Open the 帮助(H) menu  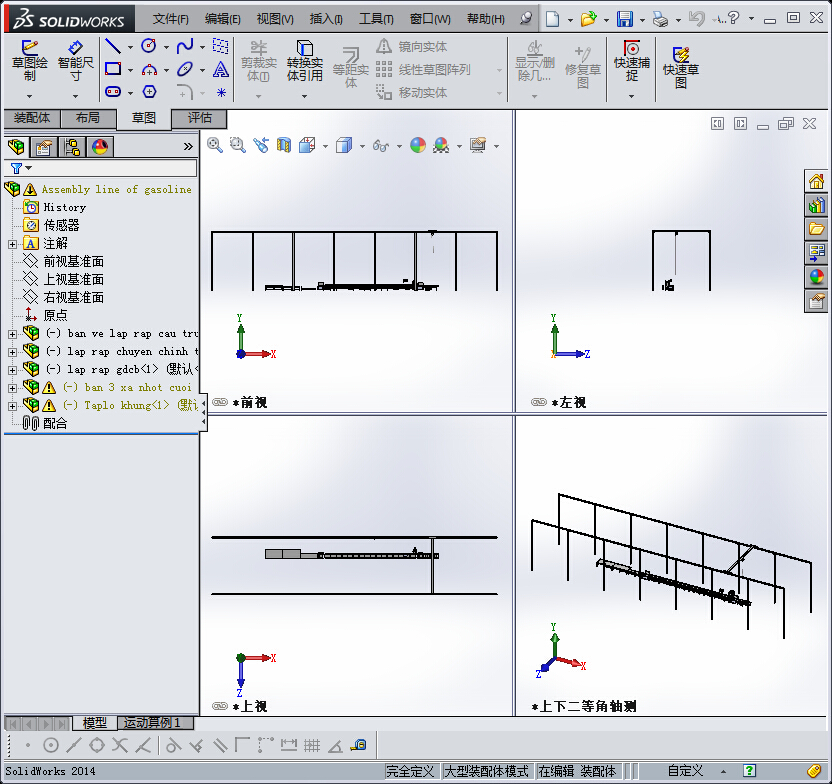tap(486, 19)
